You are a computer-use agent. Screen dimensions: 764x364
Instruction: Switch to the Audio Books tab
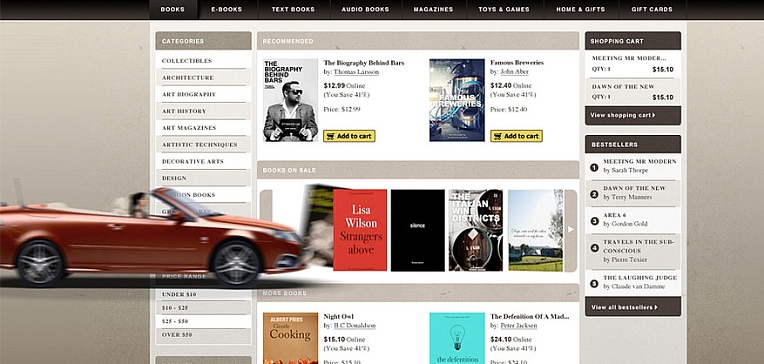coord(365,9)
